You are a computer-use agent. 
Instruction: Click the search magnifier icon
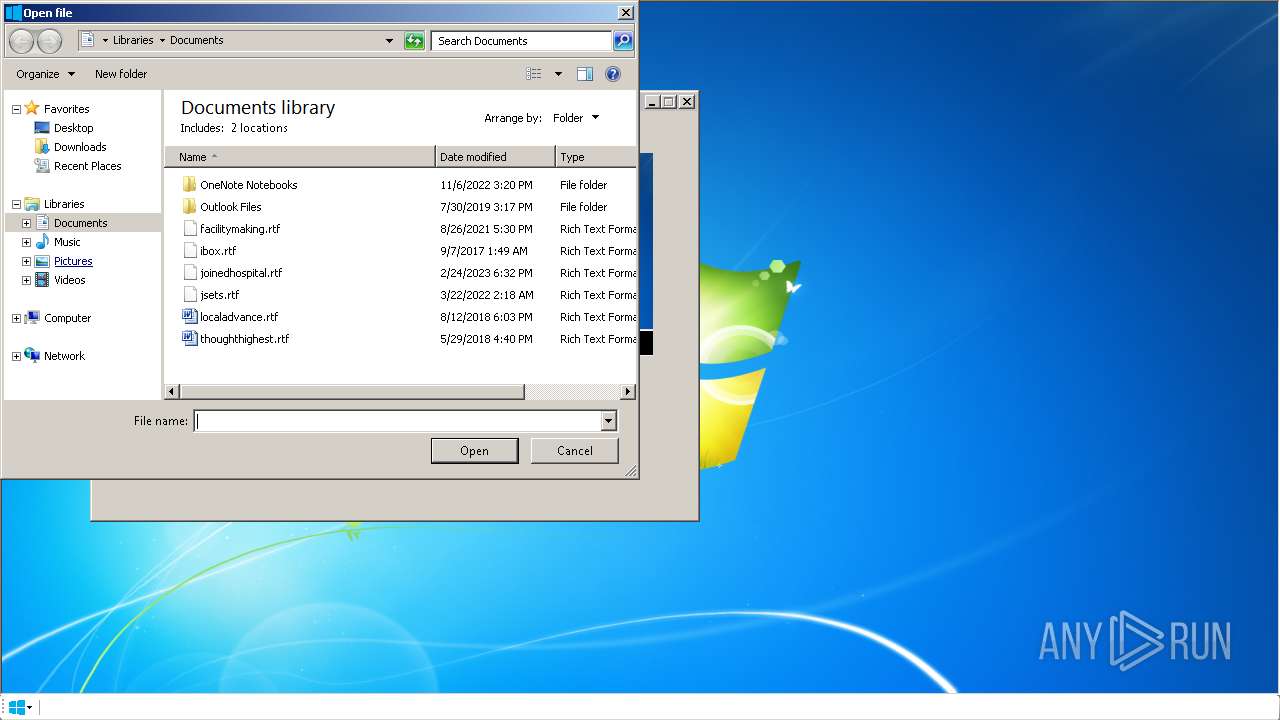click(x=623, y=41)
